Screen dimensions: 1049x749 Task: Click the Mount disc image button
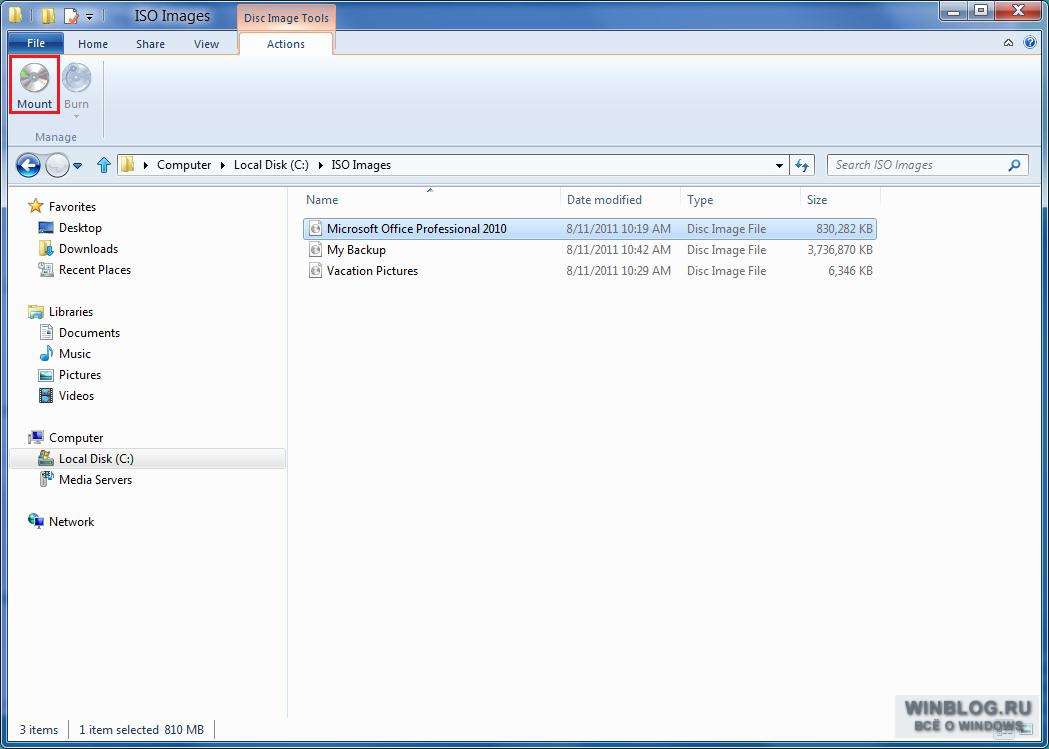pyautogui.click(x=34, y=85)
